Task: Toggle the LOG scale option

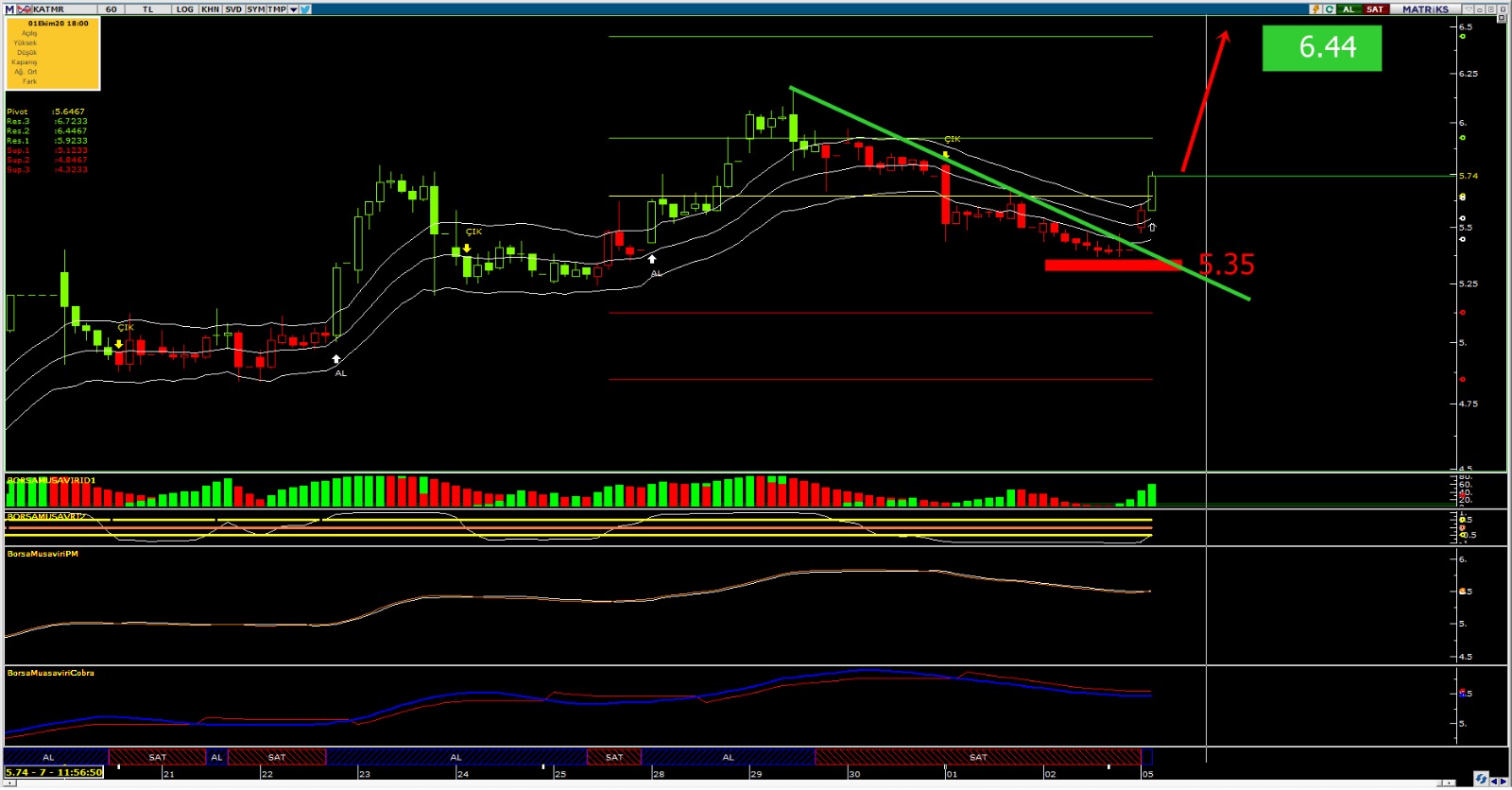Action: (x=185, y=9)
